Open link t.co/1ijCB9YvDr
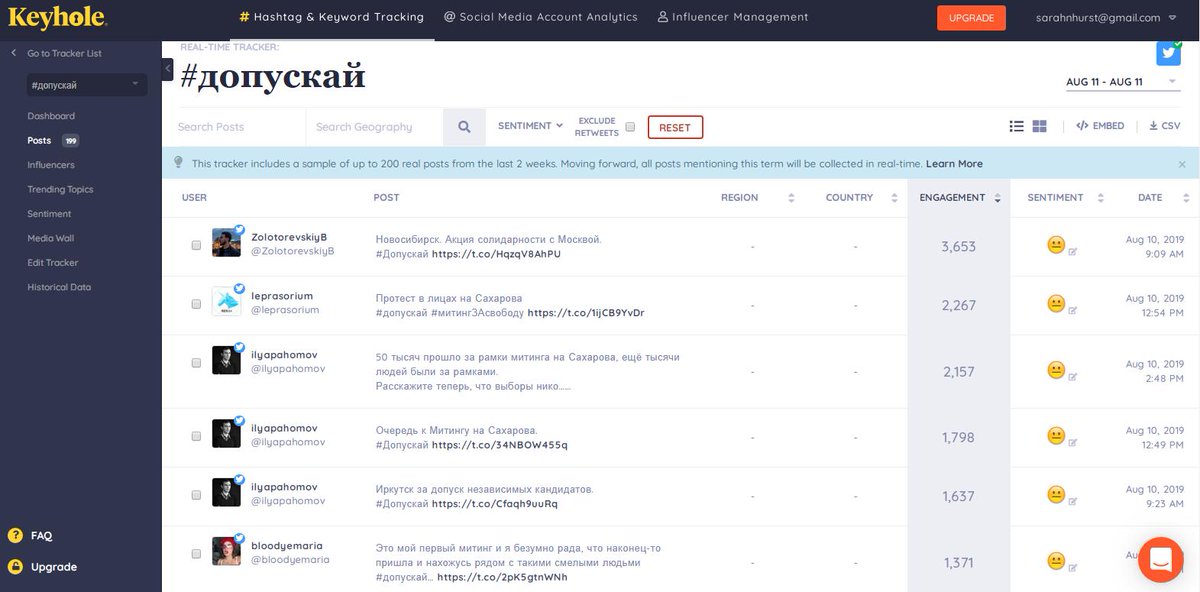The width and height of the screenshot is (1200, 592). click(586, 313)
